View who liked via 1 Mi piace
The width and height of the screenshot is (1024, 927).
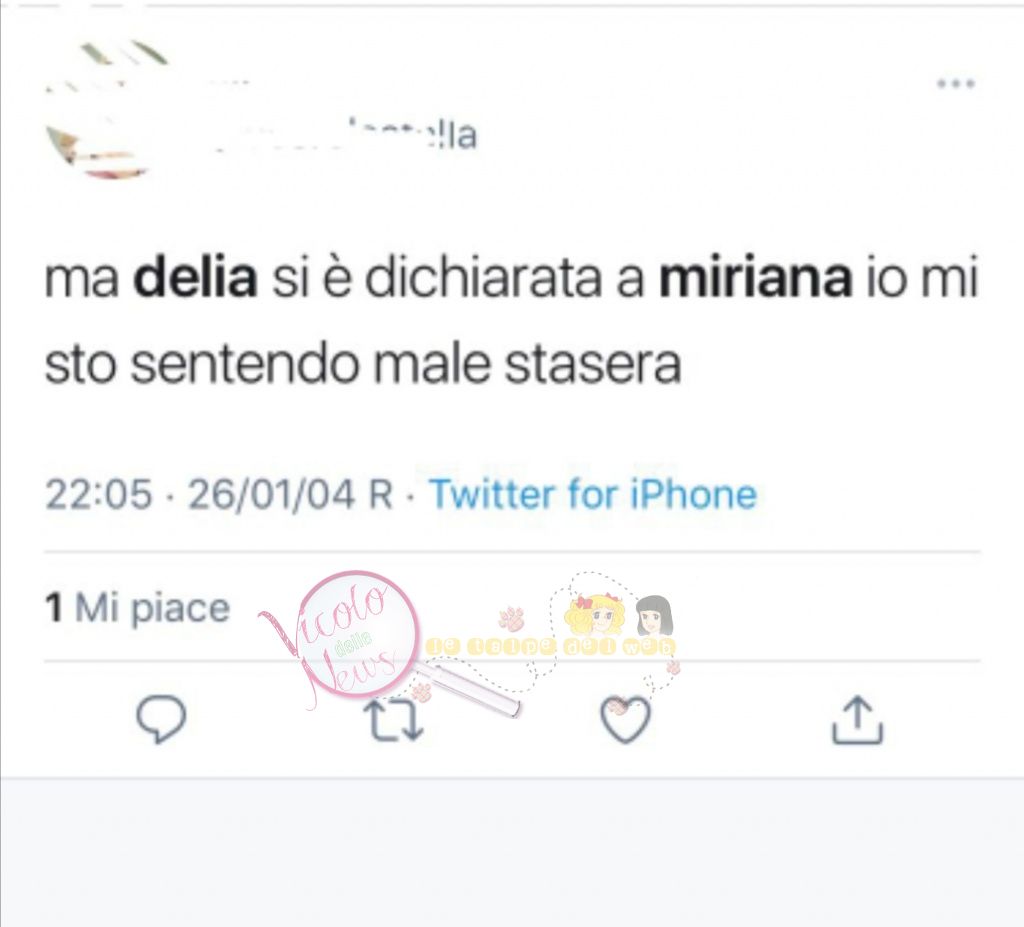pyautogui.click(x=137, y=608)
